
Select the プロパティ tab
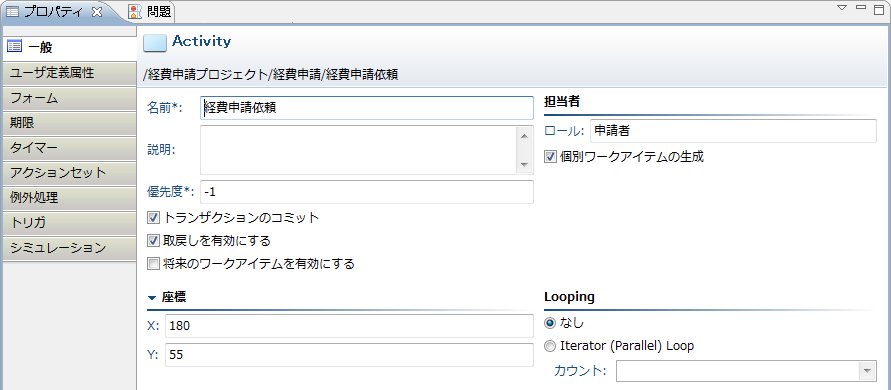pyautogui.click(x=54, y=12)
